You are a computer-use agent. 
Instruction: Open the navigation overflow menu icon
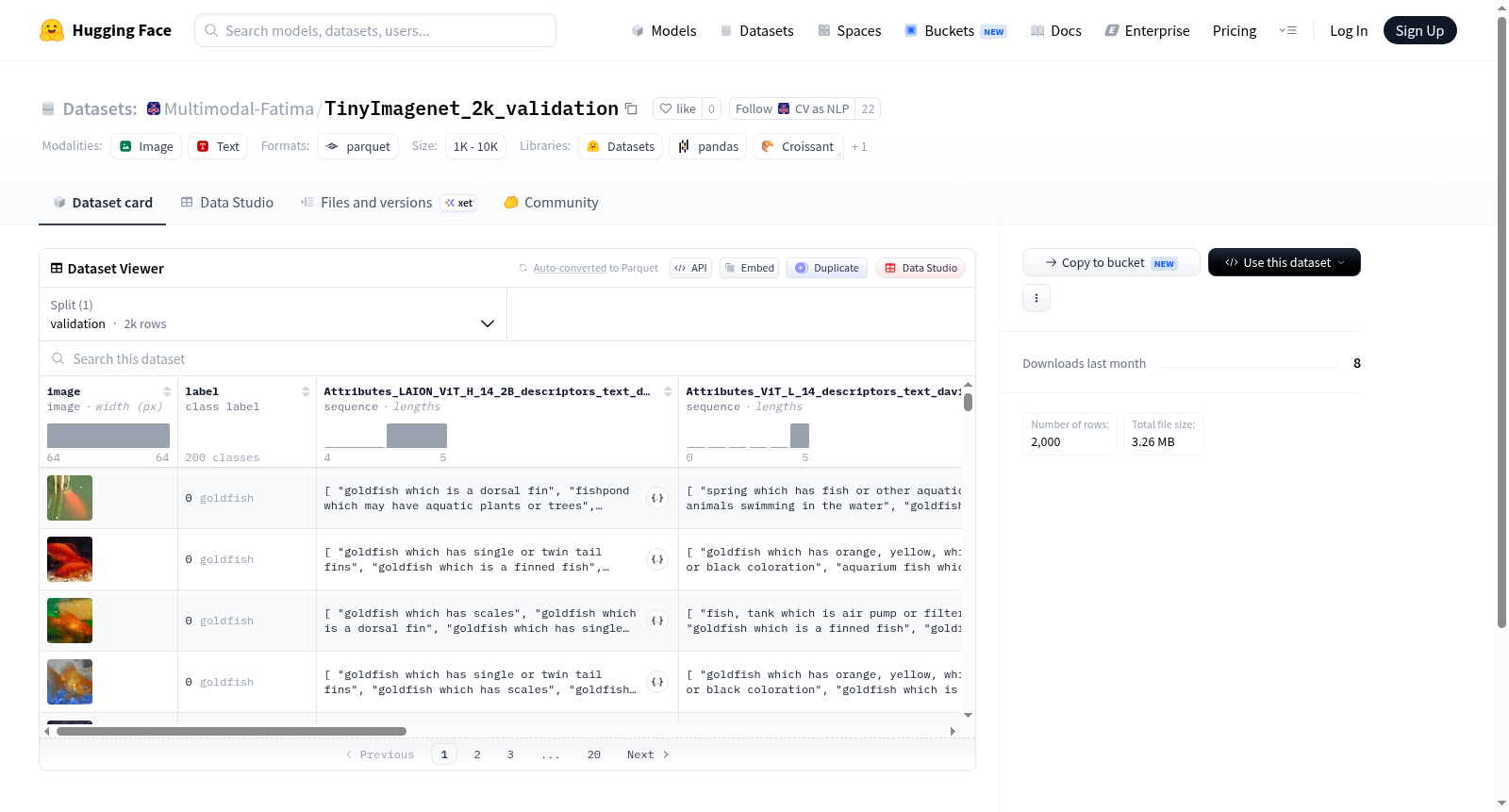(x=1287, y=31)
